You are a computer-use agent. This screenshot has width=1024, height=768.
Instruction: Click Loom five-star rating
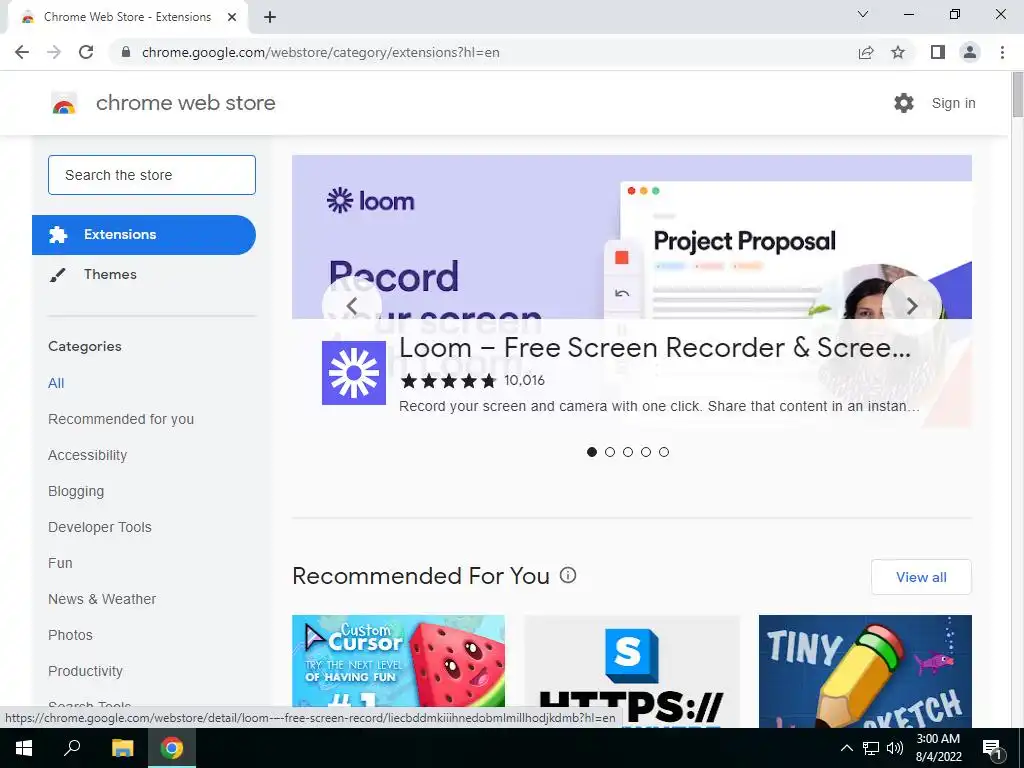(449, 381)
